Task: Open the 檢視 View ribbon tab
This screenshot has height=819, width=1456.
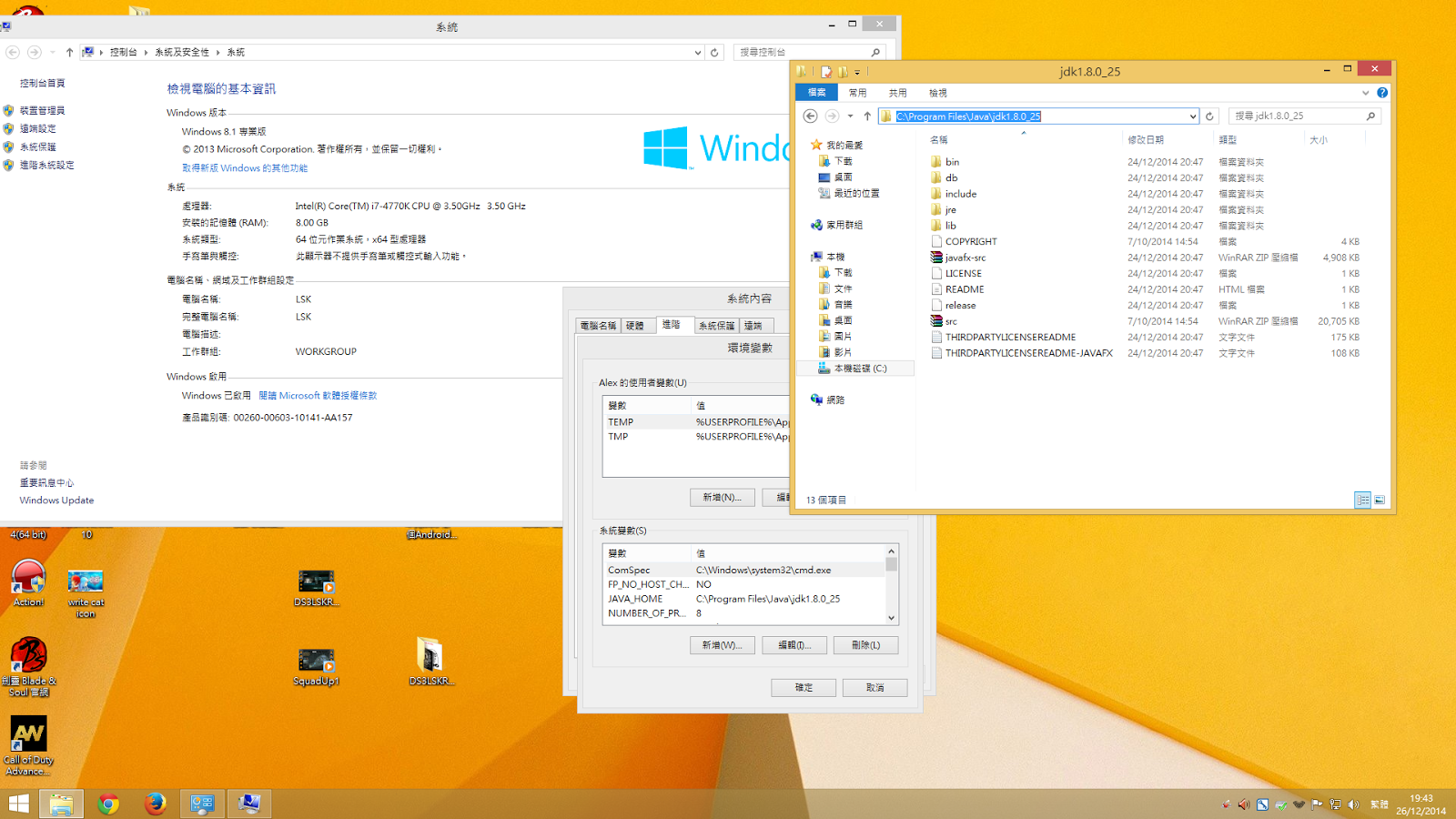Action: pos(937,93)
